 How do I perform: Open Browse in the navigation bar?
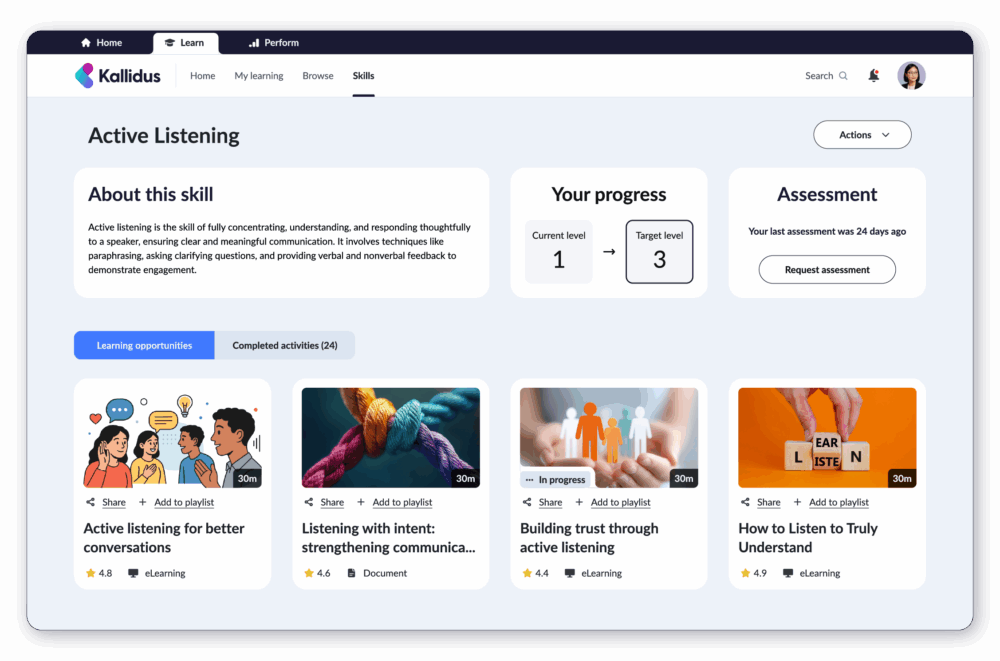click(x=318, y=76)
